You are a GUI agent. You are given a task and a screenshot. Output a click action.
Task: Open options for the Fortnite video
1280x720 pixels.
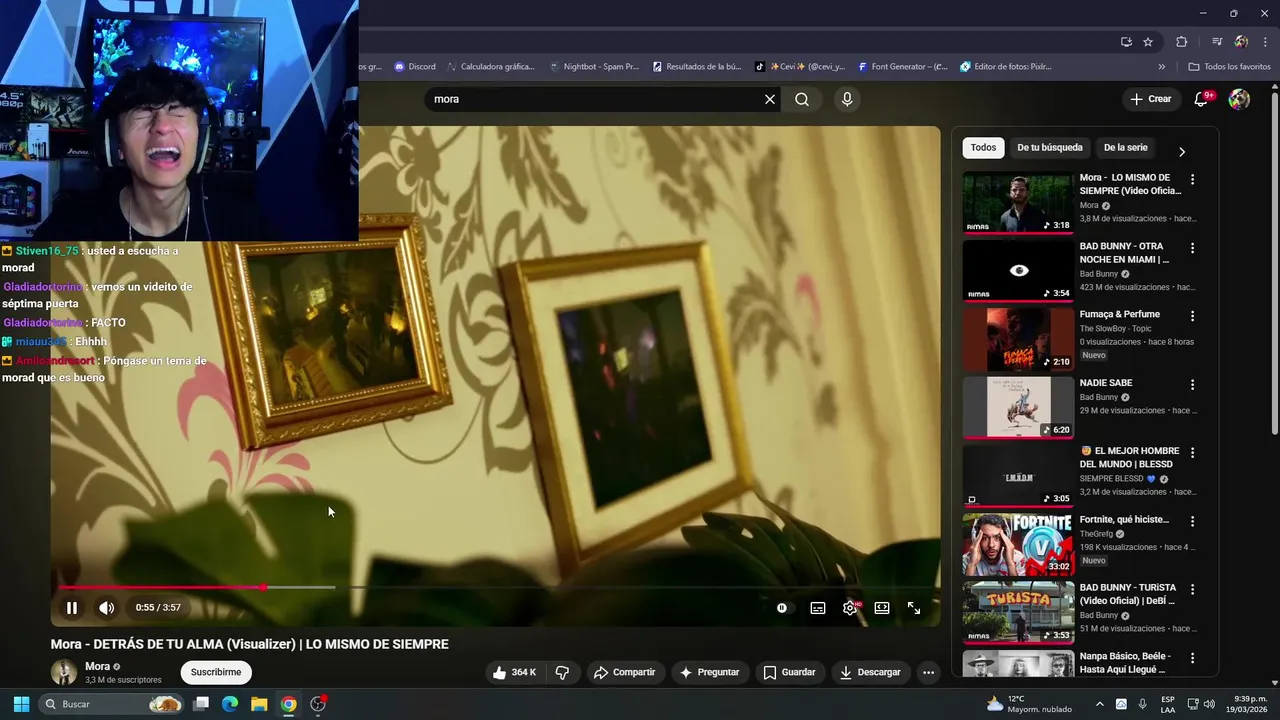(1192, 521)
